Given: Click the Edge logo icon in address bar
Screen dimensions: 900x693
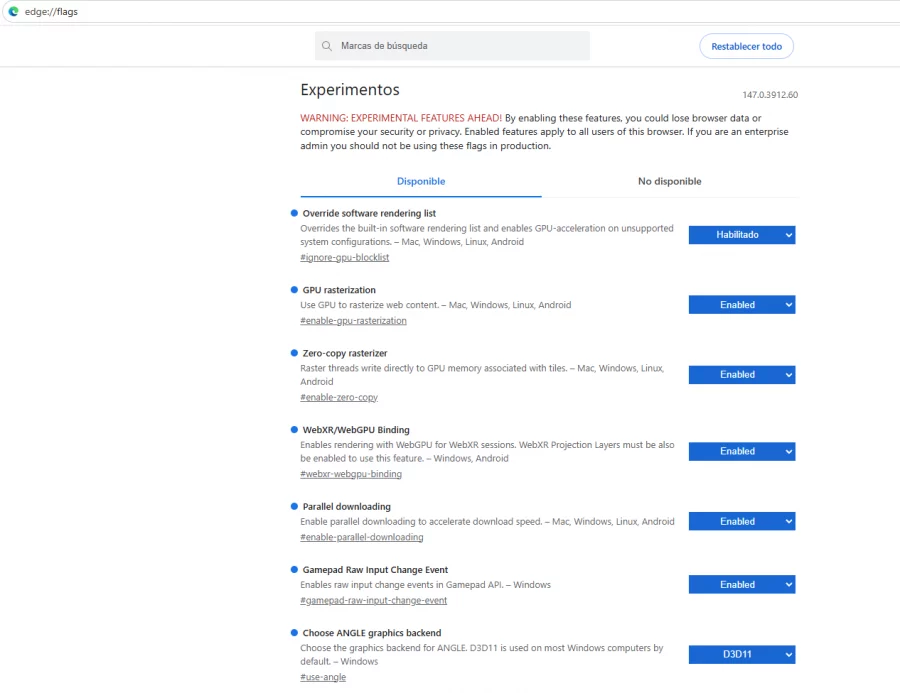Looking at the screenshot, I should [x=13, y=11].
